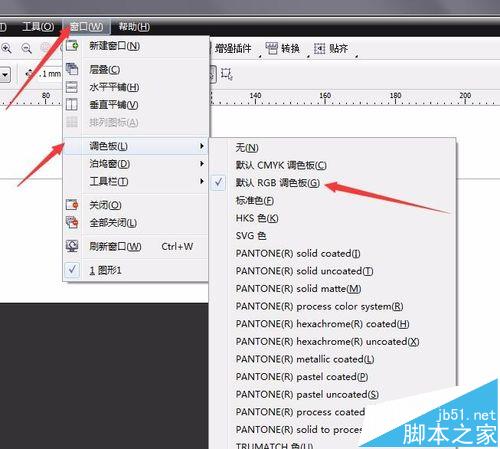Choose PANTONE(R) pastel coated palette
Image resolution: width=500 pixels, height=449 pixels.
[x=302, y=377]
